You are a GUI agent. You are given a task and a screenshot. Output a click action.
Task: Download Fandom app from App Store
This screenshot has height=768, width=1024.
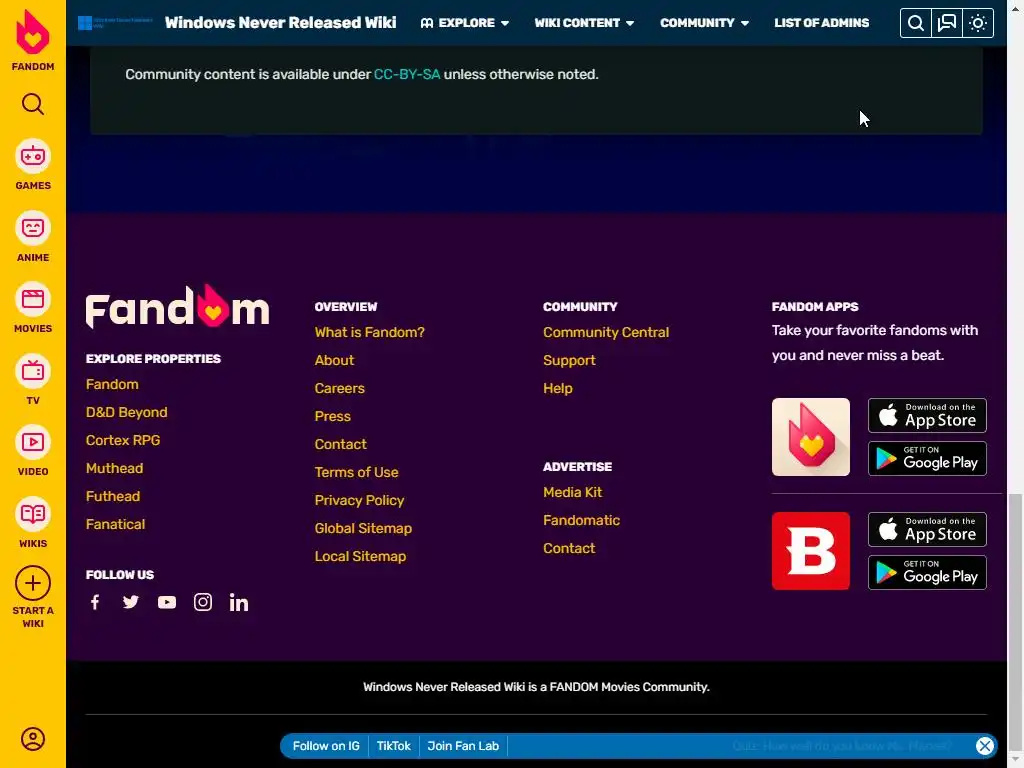[x=927, y=415]
